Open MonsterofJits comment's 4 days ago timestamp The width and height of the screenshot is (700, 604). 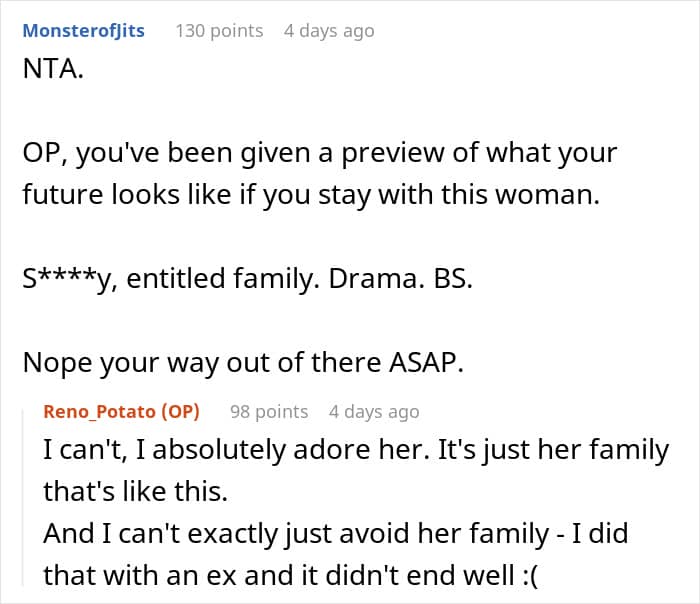click(x=329, y=31)
